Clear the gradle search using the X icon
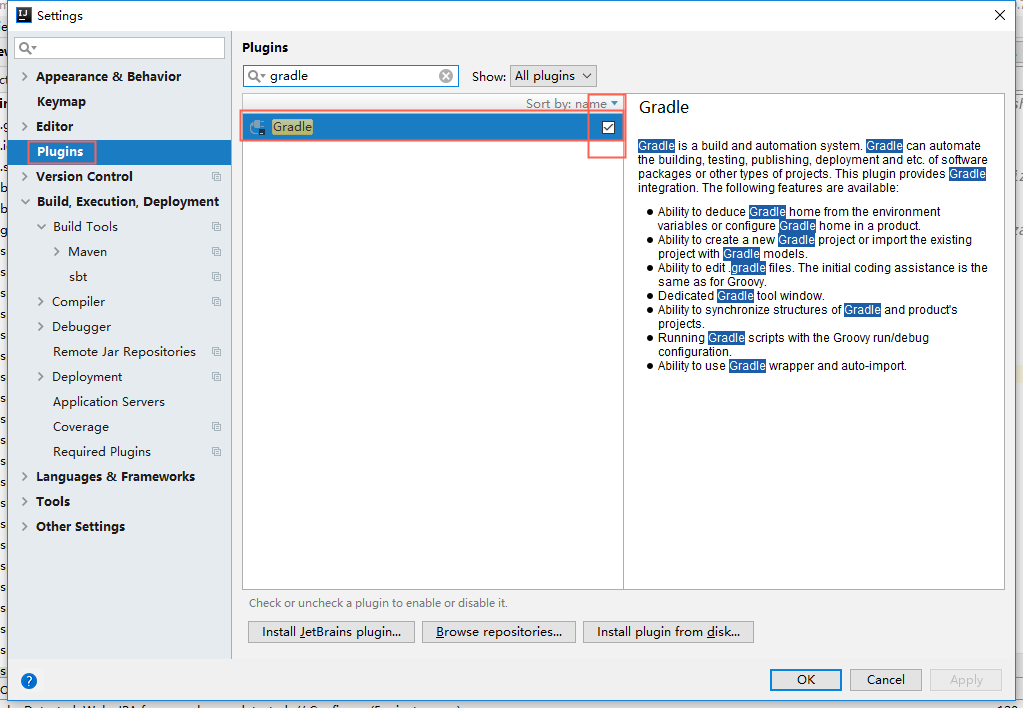1023x708 pixels. [x=446, y=75]
